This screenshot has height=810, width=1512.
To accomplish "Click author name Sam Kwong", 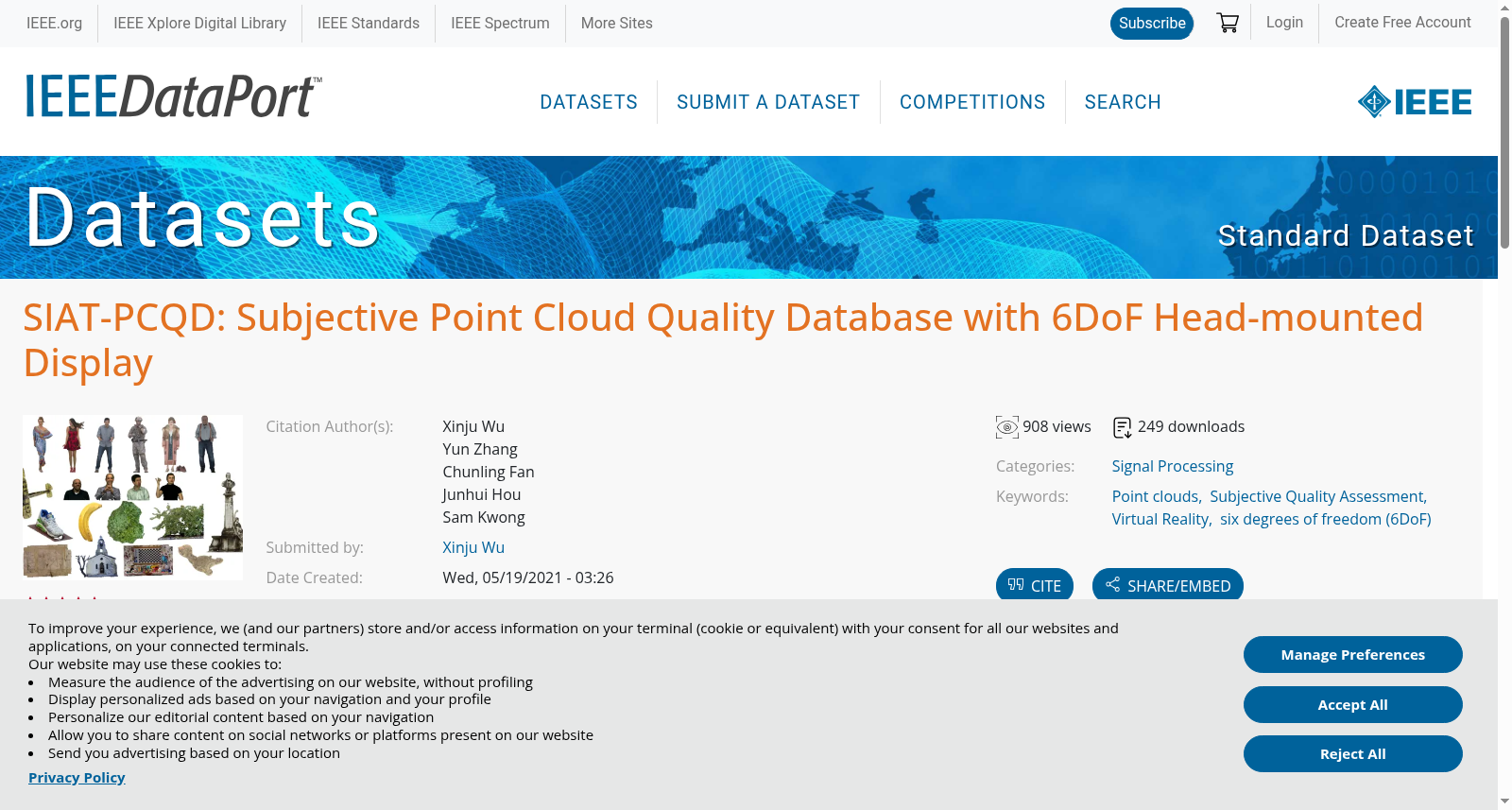I will pyautogui.click(x=484, y=517).
